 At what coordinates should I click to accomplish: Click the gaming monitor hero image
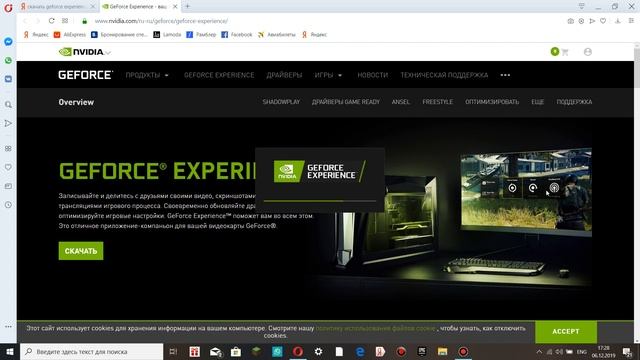click(x=526, y=192)
